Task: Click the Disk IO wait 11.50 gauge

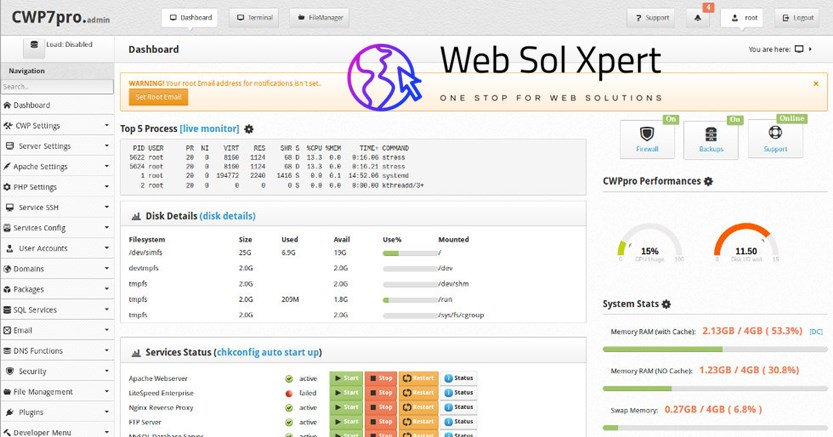Action: (746, 243)
